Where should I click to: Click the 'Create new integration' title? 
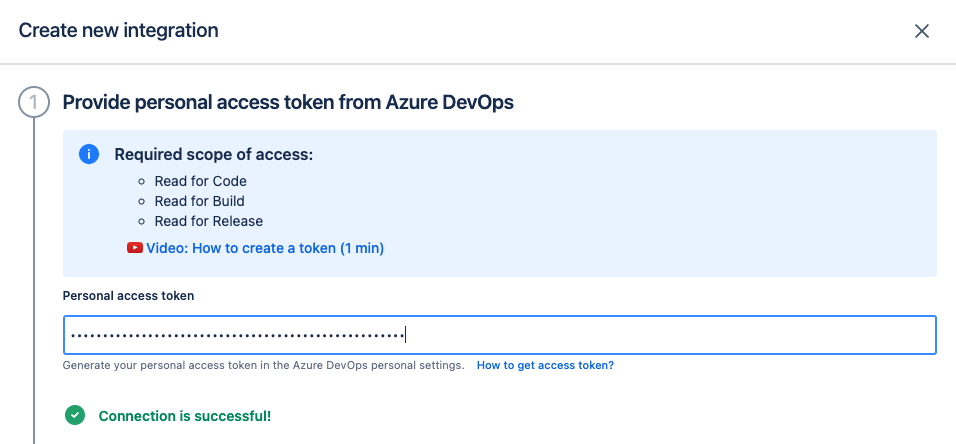pos(118,30)
